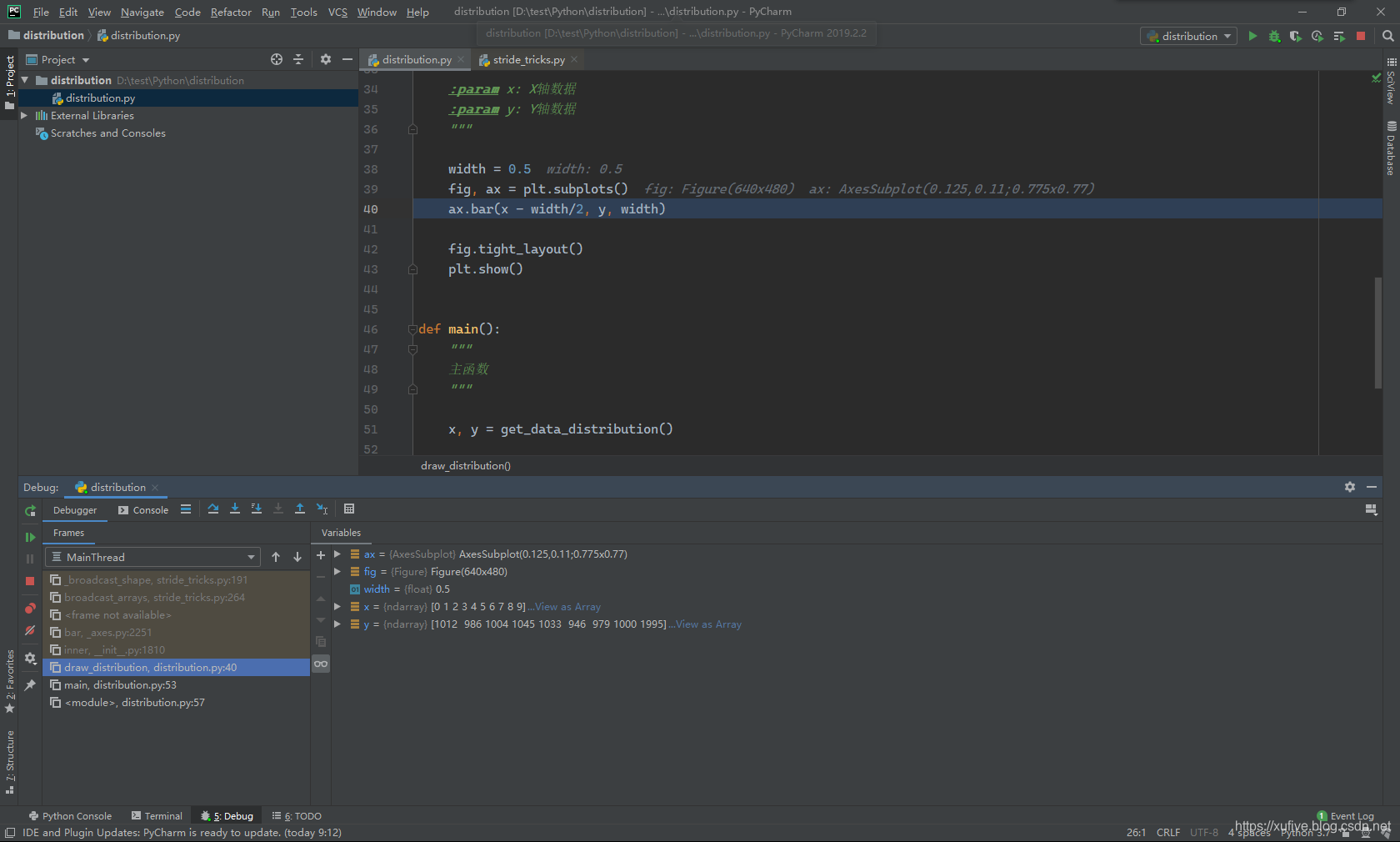Pin the debug tab
This screenshot has height=842, width=1400.
(30, 684)
